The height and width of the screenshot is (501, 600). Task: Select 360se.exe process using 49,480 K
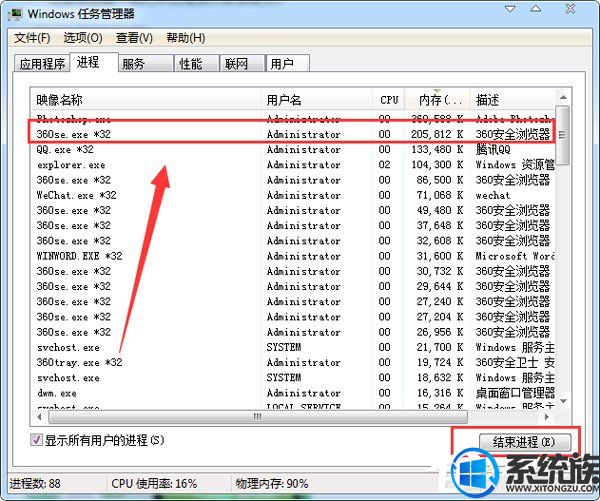(x=293, y=210)
